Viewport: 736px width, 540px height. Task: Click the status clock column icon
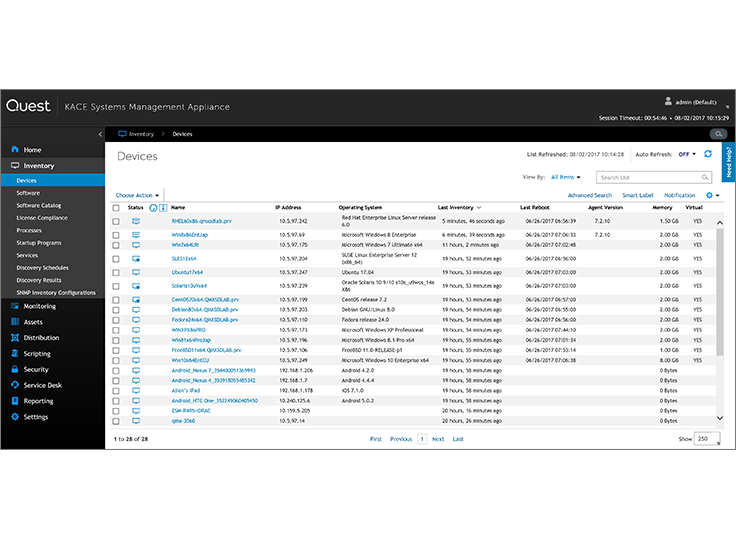153,208
